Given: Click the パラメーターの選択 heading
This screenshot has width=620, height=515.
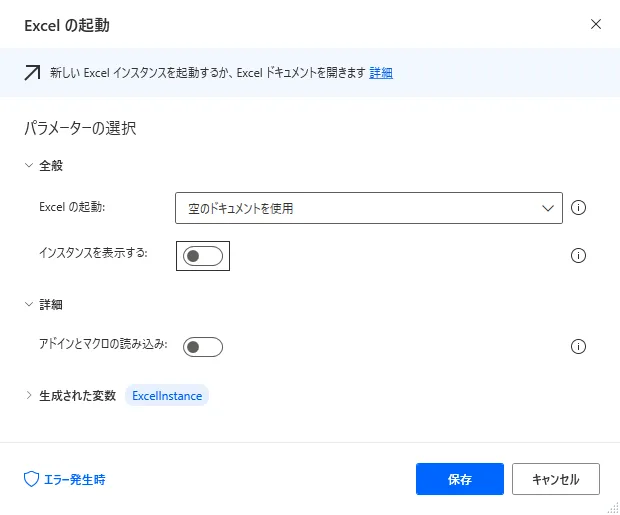Looking at the screenshot, I should tap(79, 128).
